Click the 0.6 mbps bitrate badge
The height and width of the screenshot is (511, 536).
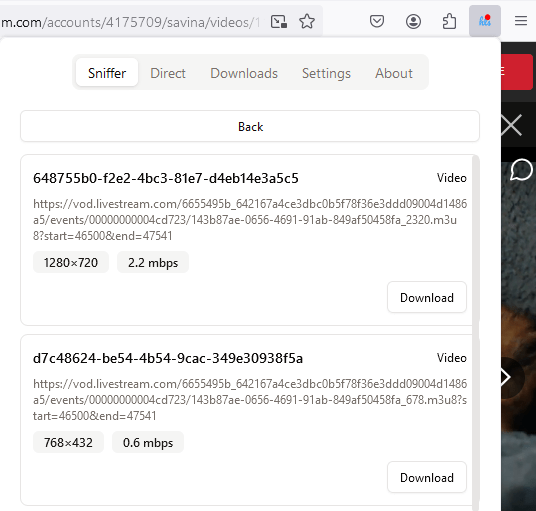pos(148,442)
